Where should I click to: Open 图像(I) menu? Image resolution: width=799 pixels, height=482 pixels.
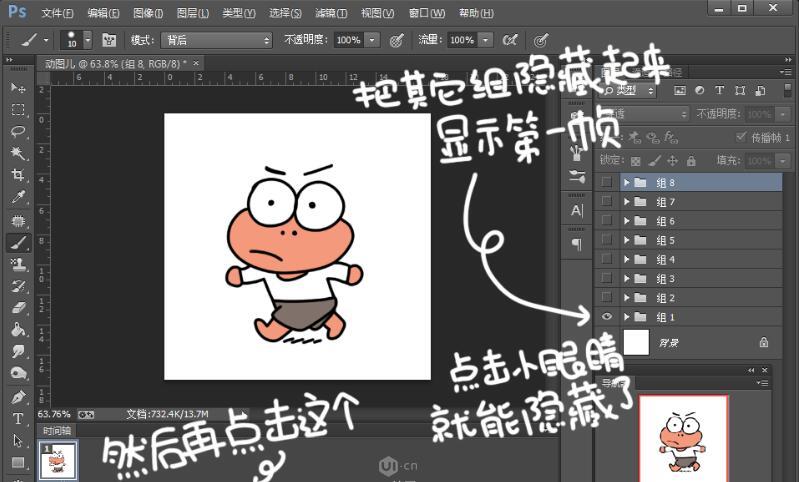[148, 13]
